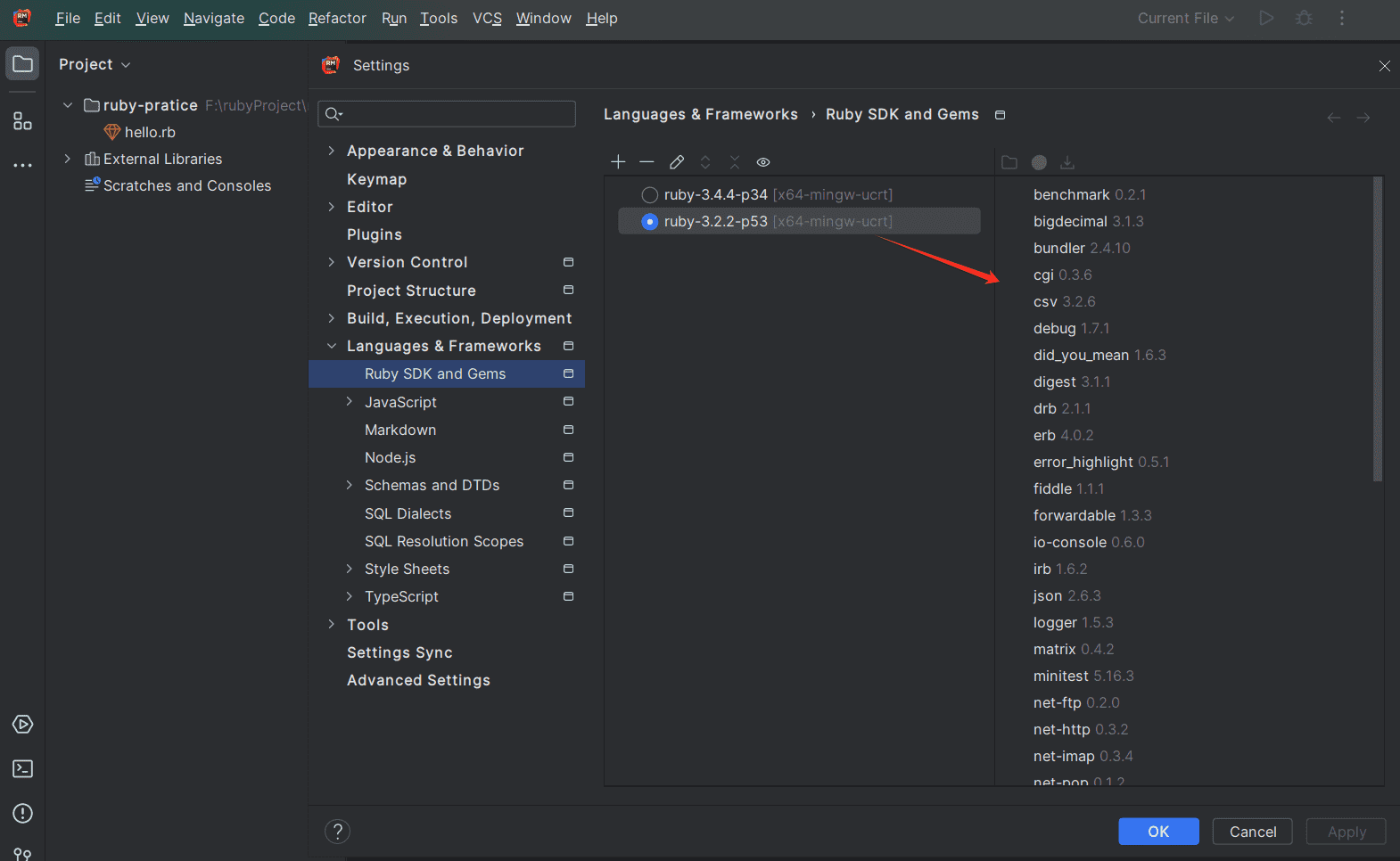The width and height of the screenshot is (1400, 861).
Task: Click the Settings help question mark
Action: (337, 832)
